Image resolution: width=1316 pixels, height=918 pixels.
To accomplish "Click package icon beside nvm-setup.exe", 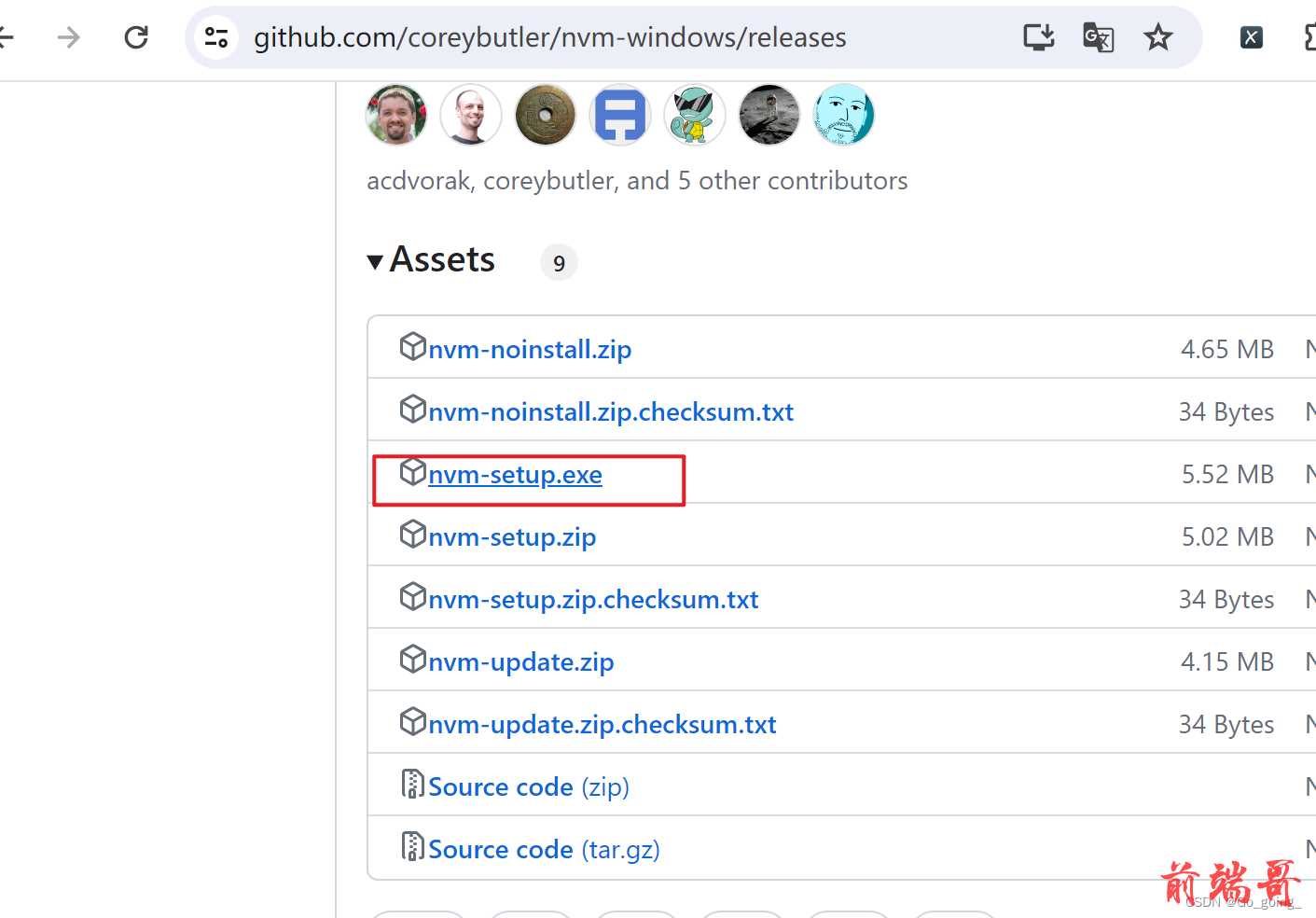I will pos(412,471).
